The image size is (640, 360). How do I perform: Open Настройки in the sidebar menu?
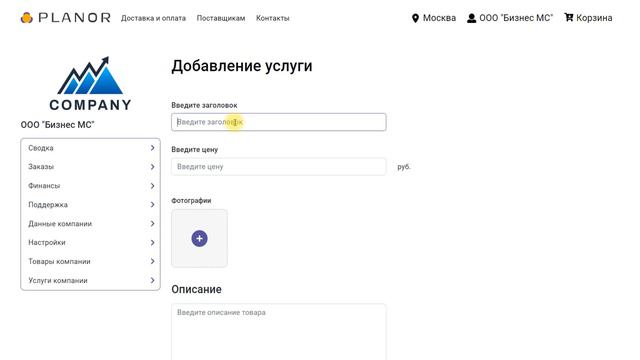coord(90,242)
